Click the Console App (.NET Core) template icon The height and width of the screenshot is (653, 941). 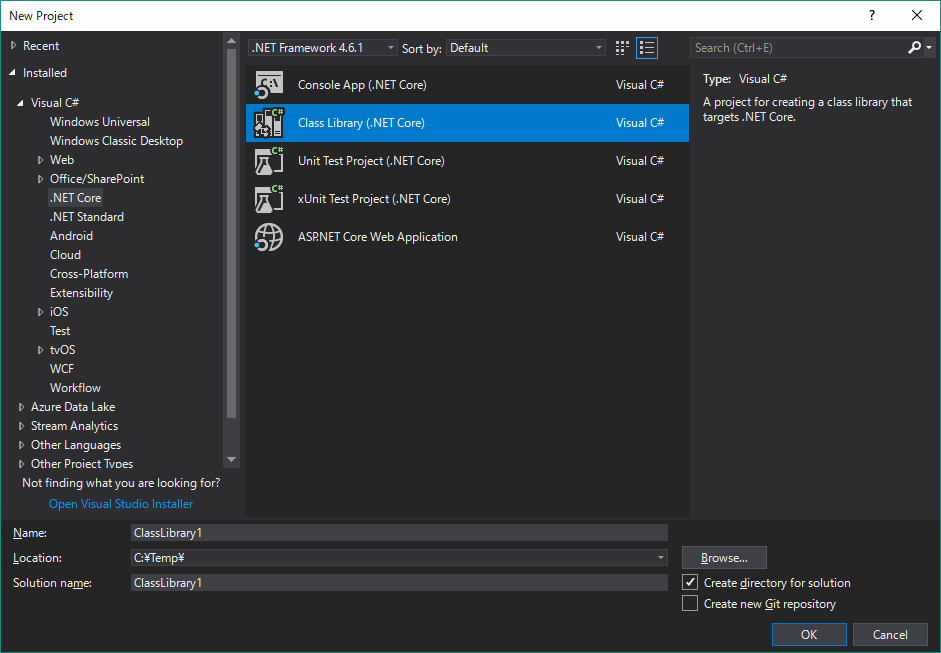268,85
